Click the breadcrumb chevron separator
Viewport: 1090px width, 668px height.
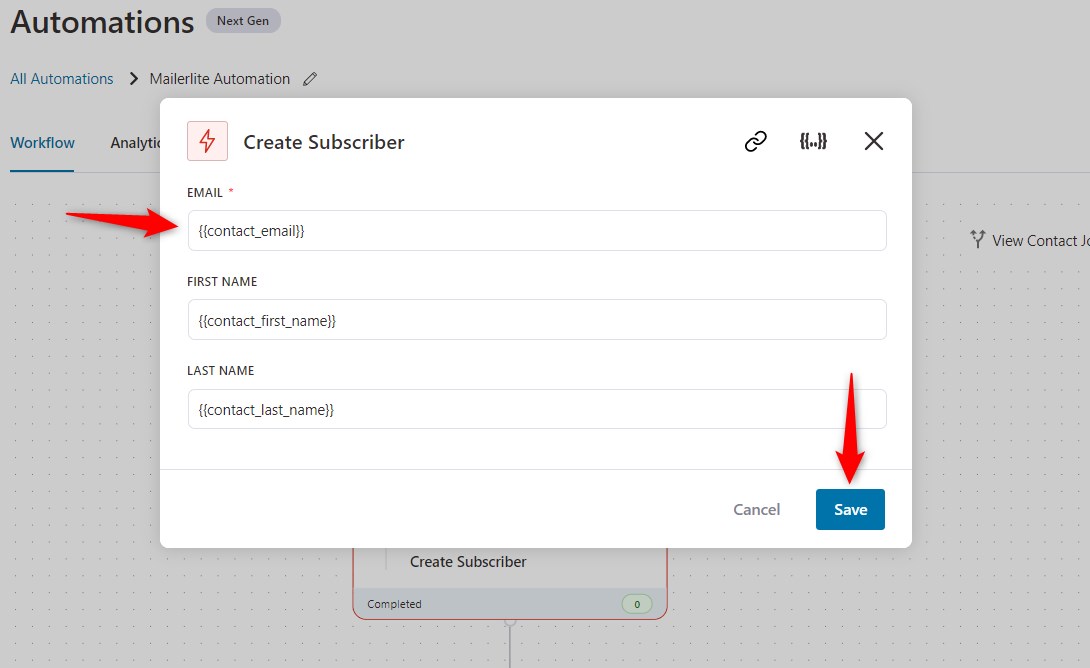133,79
